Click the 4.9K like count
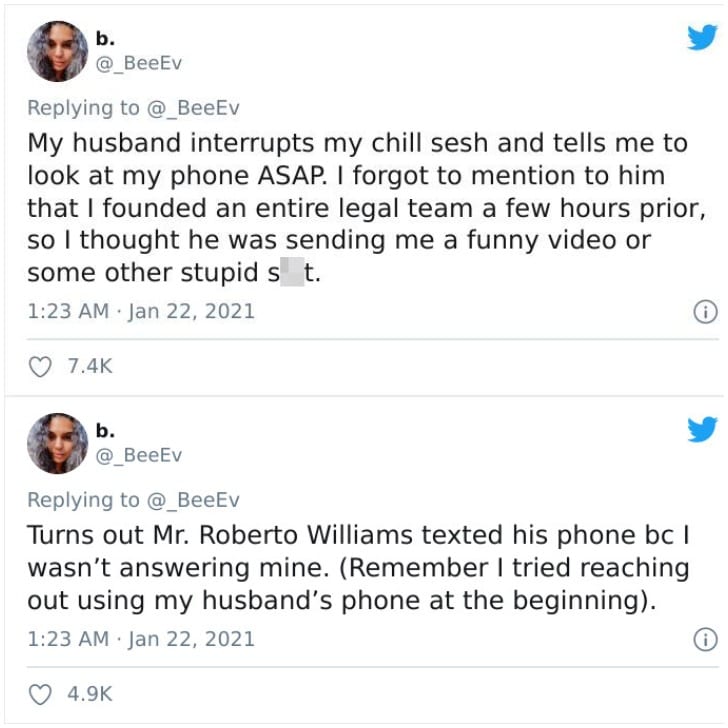 click(90, 694)
